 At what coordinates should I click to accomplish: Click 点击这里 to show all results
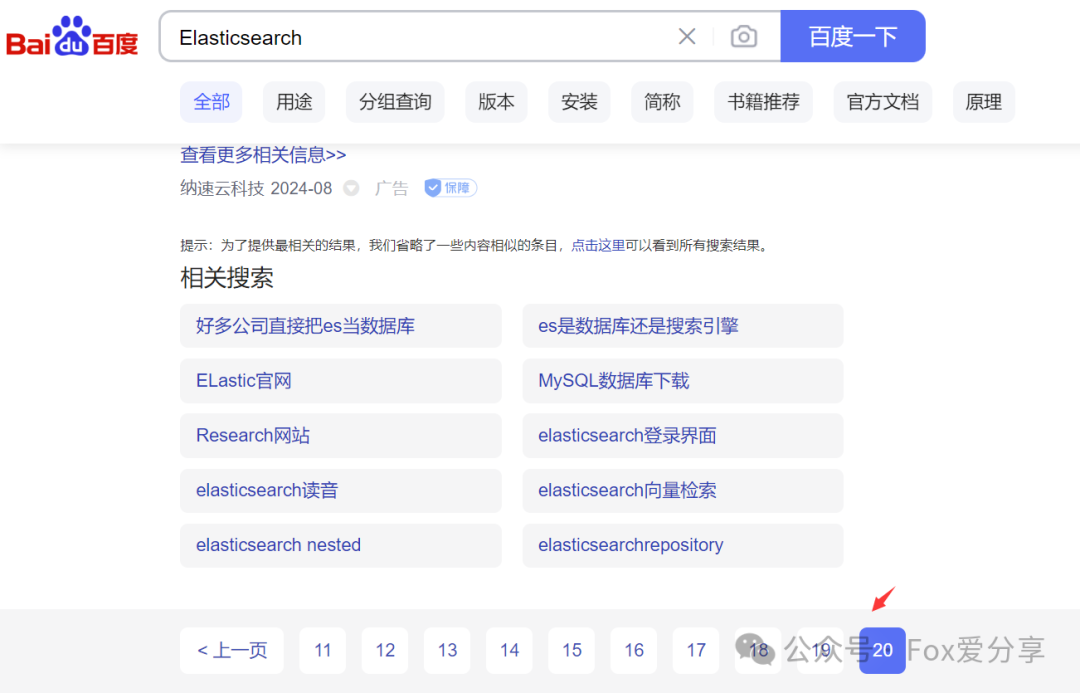(598, 245)
